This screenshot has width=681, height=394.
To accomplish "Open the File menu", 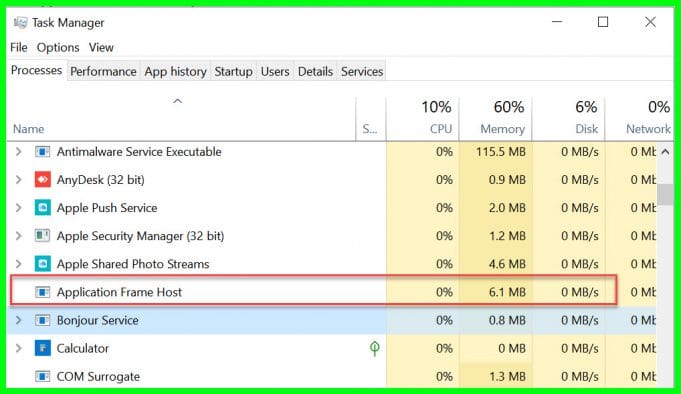I will click(19, 47).
